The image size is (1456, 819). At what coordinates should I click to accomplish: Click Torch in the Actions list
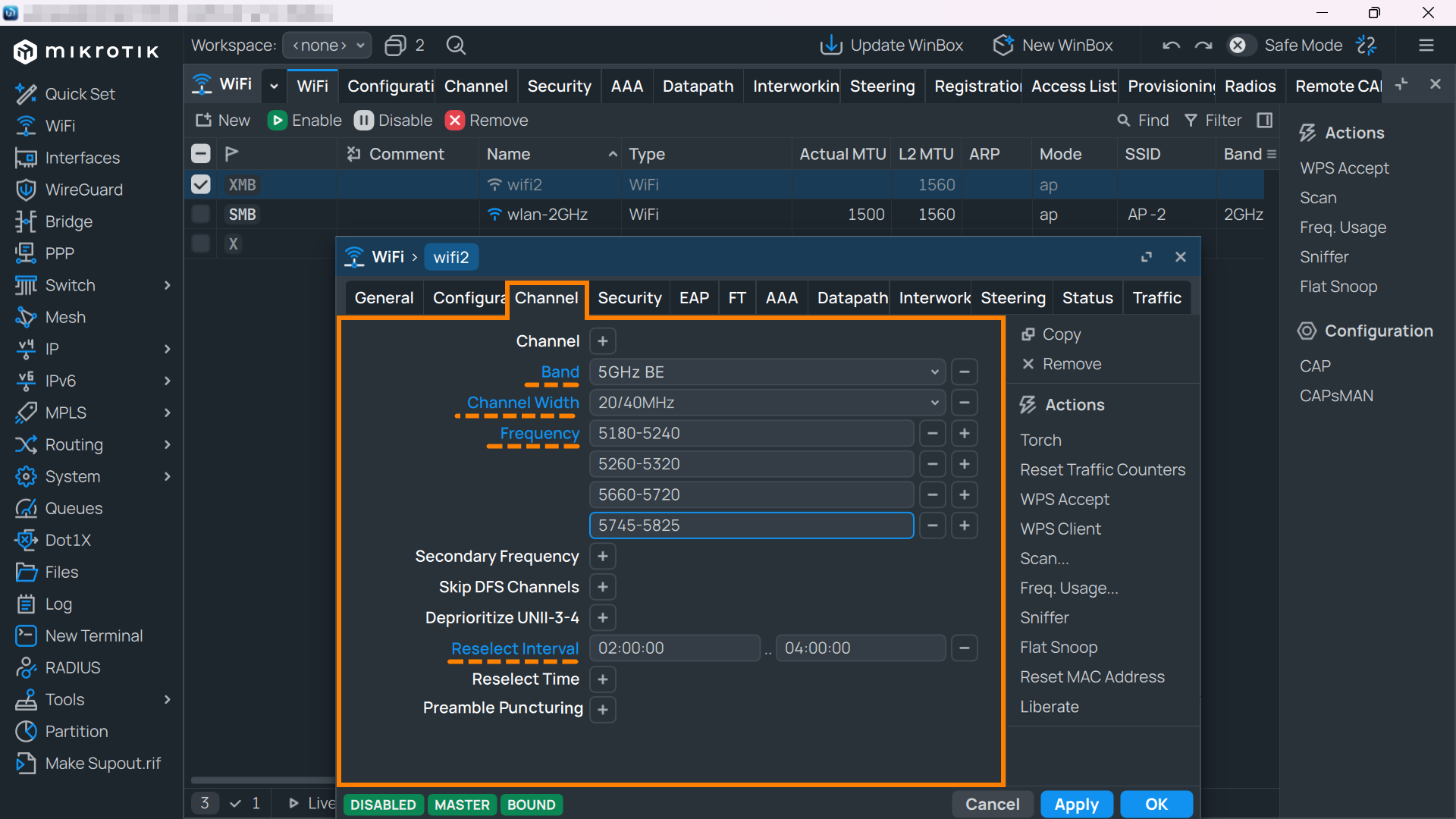coord(1040,440)
